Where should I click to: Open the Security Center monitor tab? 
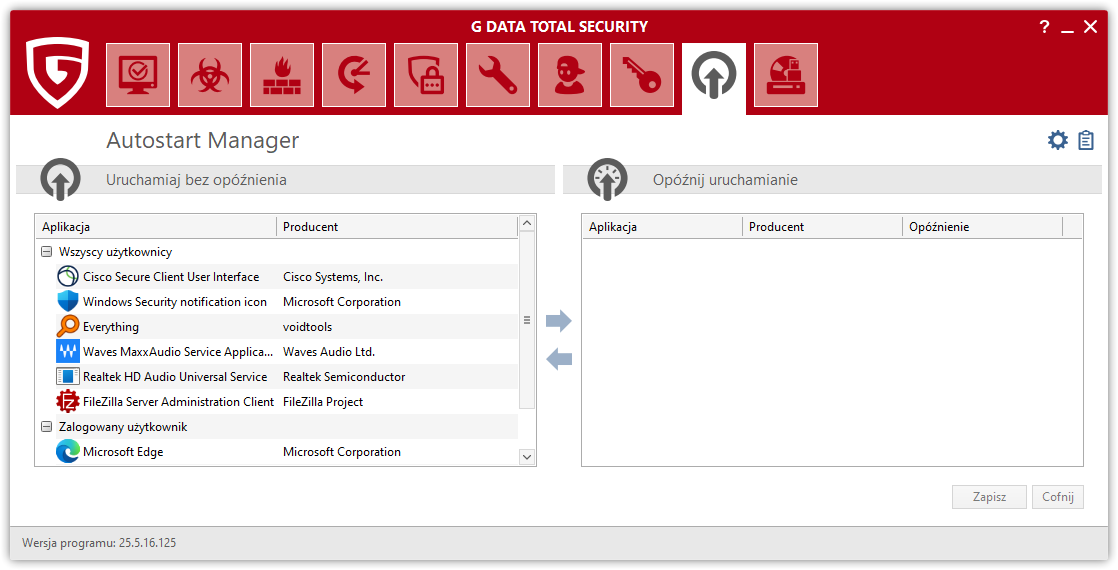click(x=138, y=75)
